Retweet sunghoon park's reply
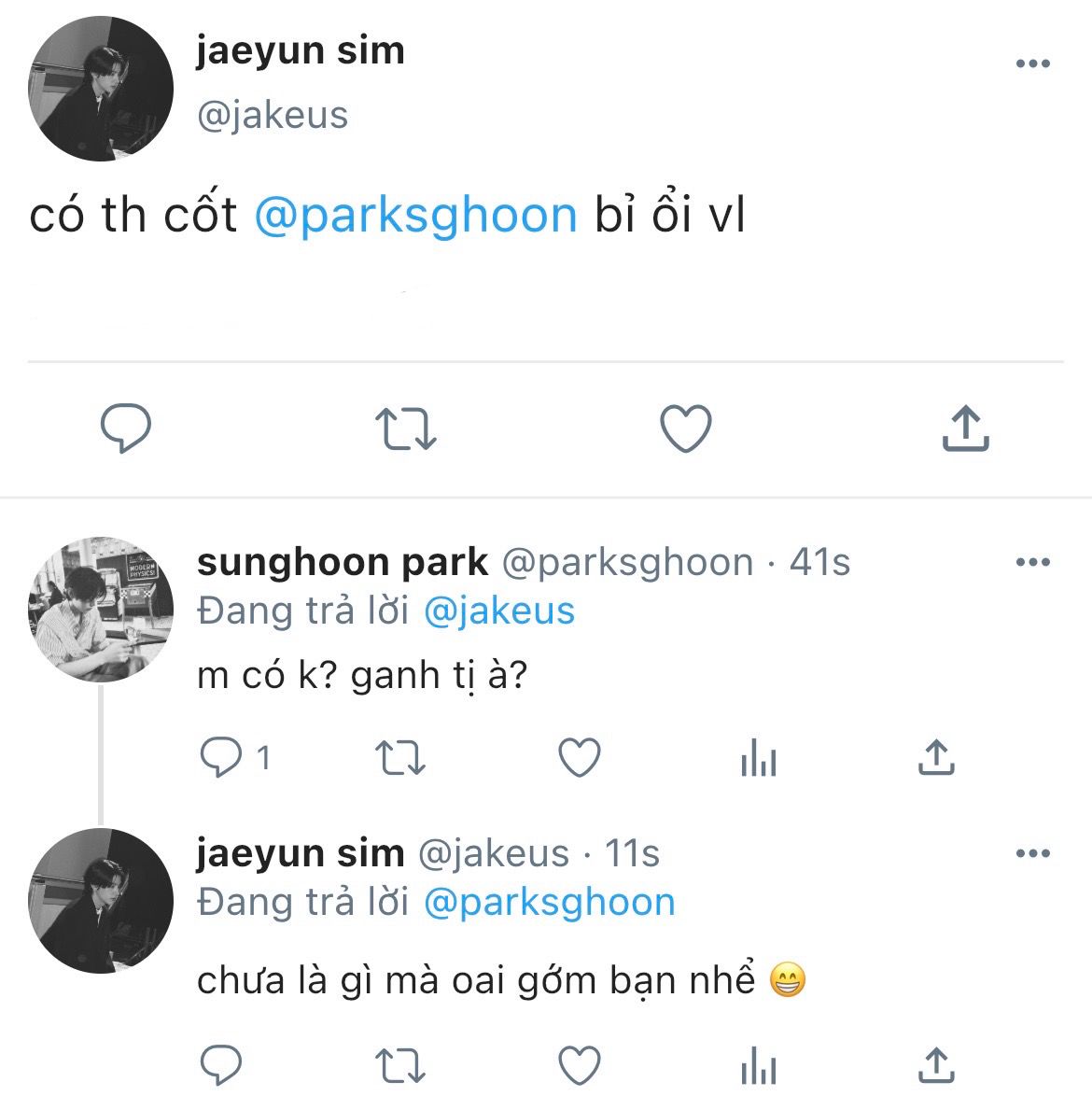 (399, 757)
